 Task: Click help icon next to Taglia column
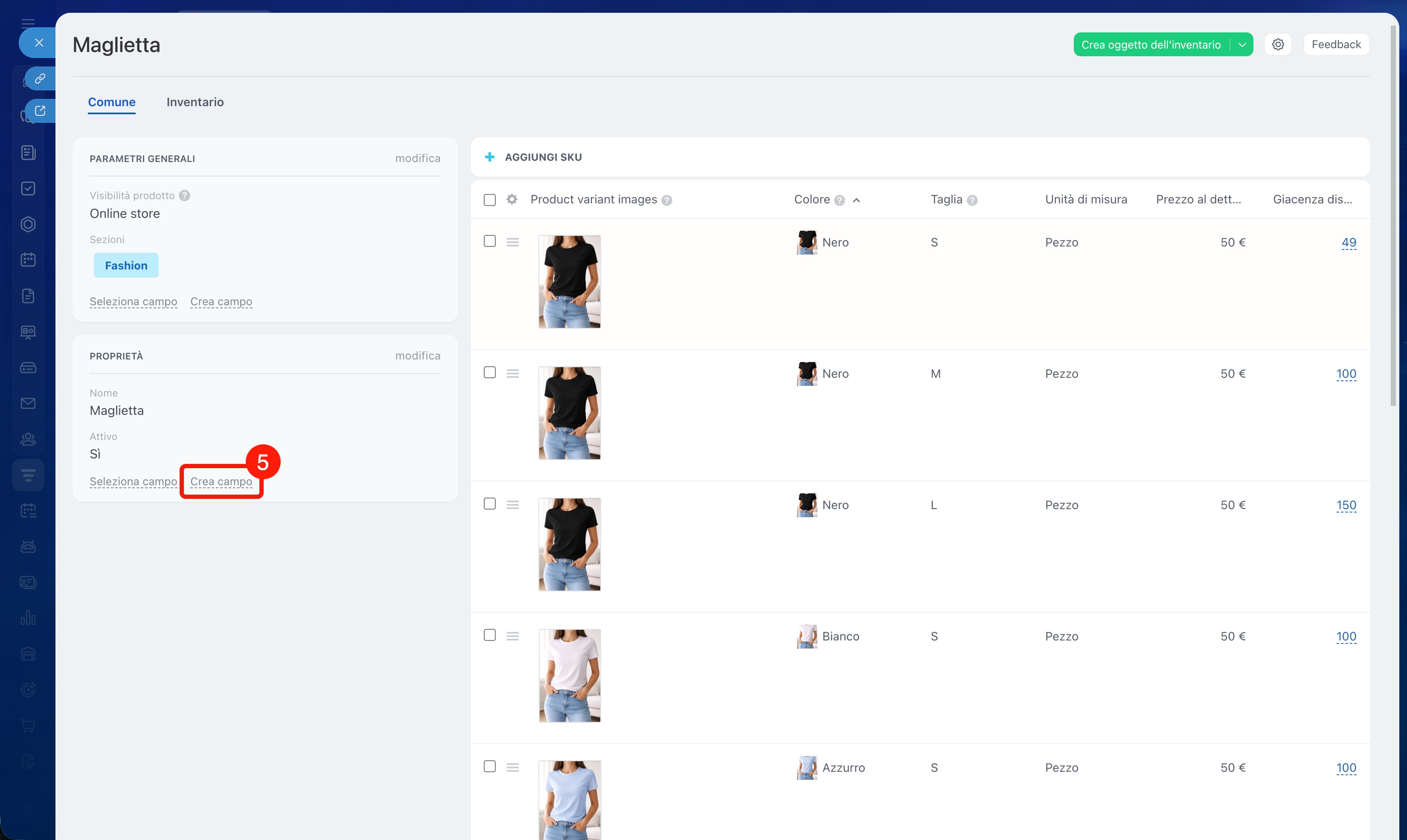click(x=972, y=200)
